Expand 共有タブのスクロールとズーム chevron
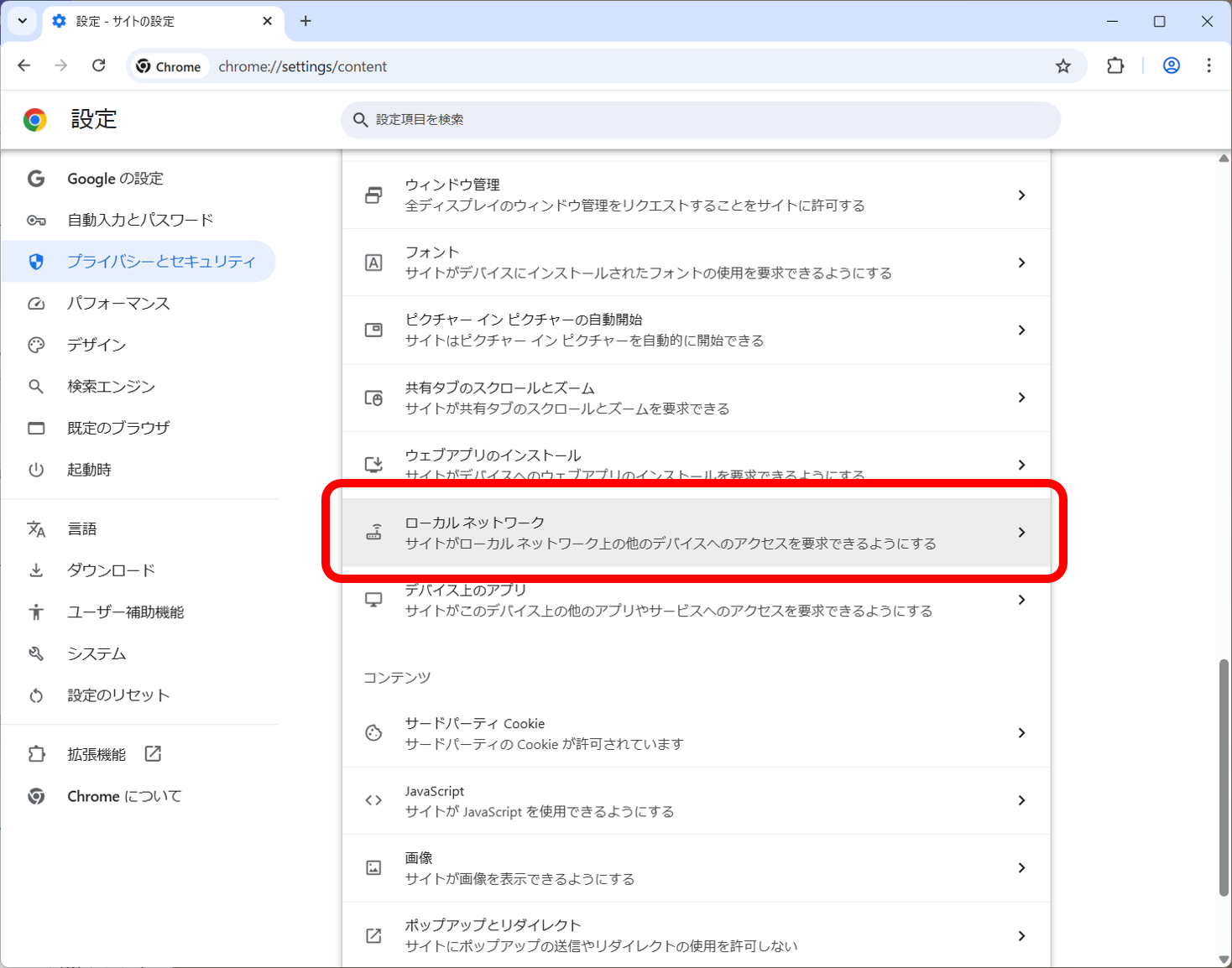Viewport: 1232px width, 968px height. (1021, 398)
